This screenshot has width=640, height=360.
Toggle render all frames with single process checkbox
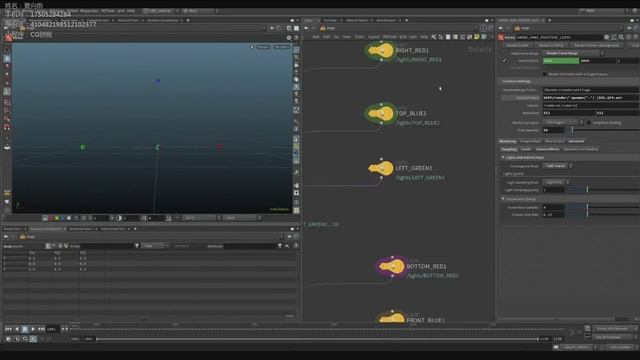544,74
